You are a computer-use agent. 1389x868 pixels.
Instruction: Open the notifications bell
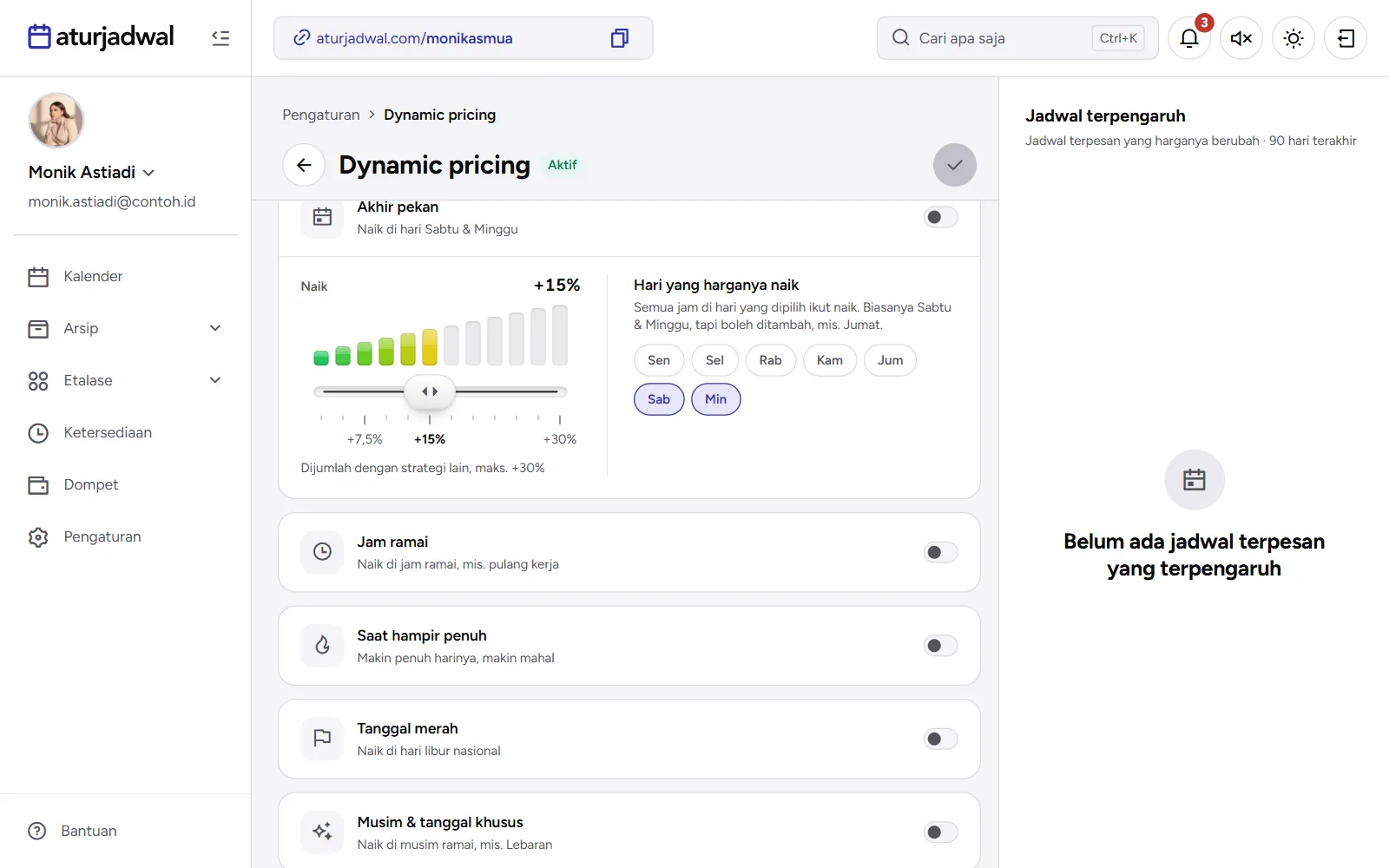1189,38
